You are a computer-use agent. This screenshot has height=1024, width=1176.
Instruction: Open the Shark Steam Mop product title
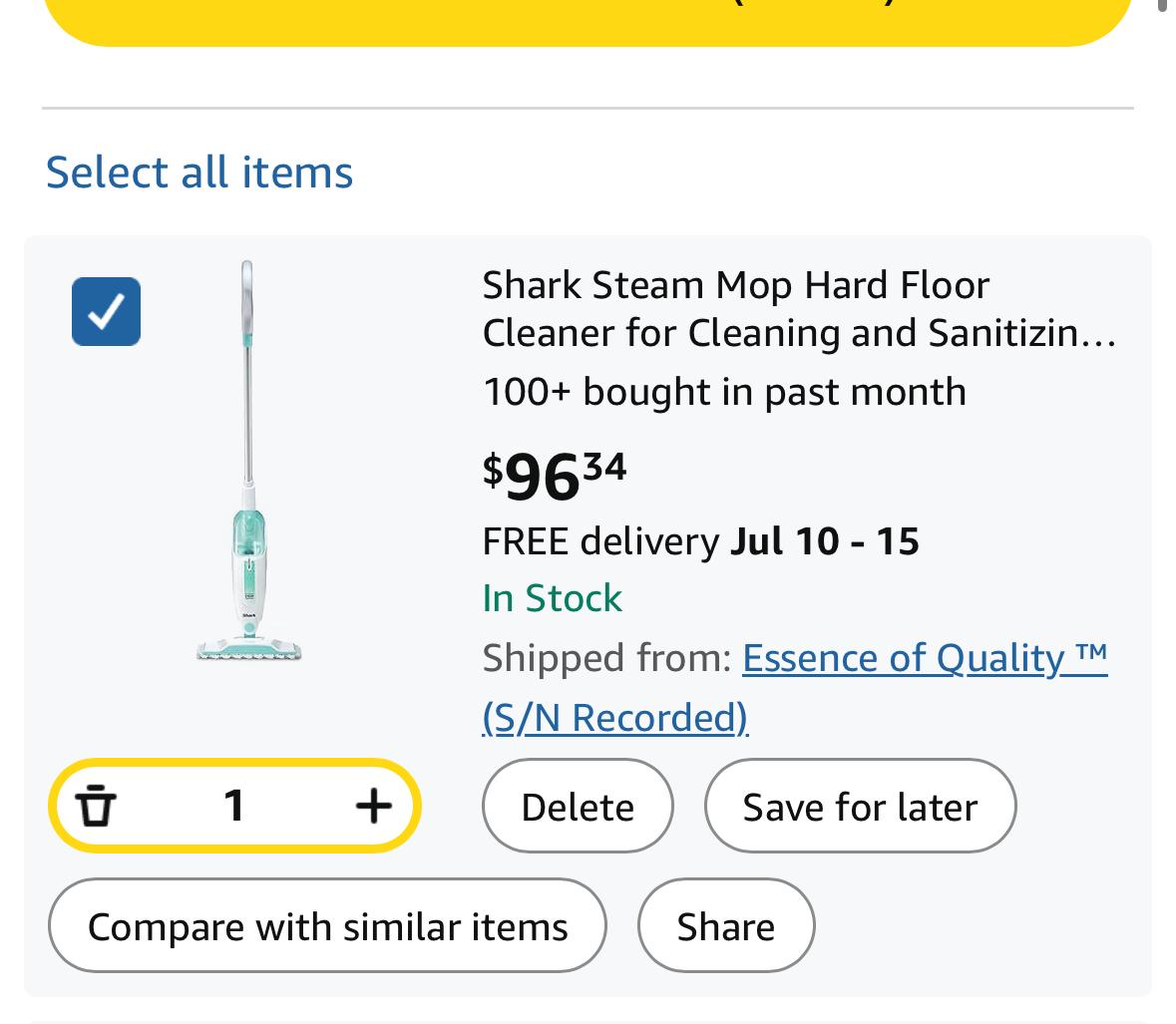pyautogui.click(x=800, y=309)
